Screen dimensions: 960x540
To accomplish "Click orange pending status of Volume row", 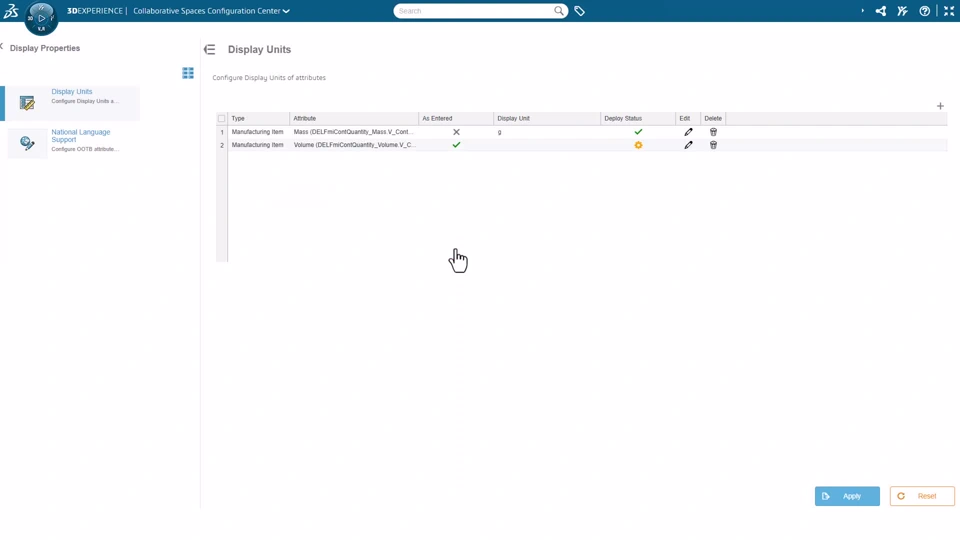I will (x=638, y=145).
